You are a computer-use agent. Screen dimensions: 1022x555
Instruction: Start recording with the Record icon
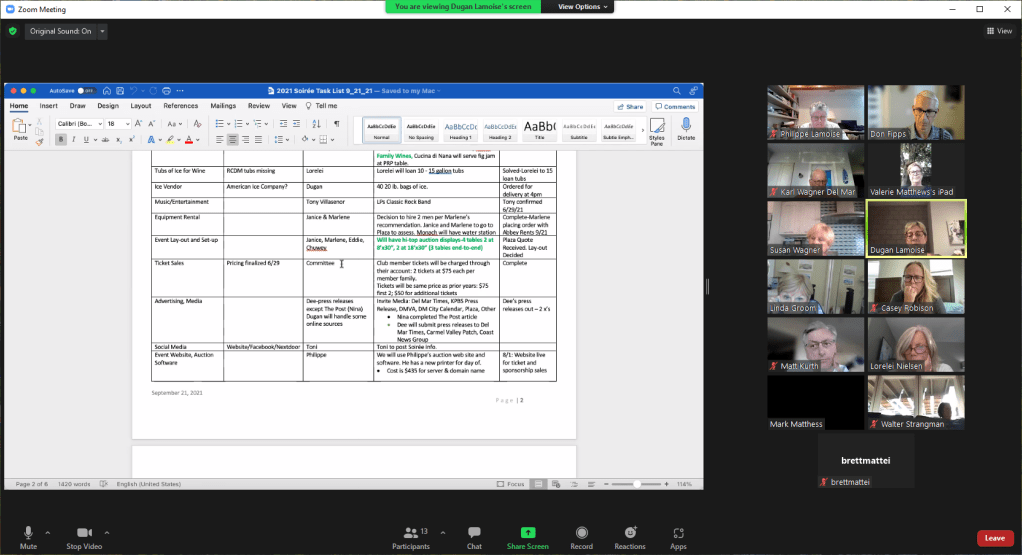[581, 533]
